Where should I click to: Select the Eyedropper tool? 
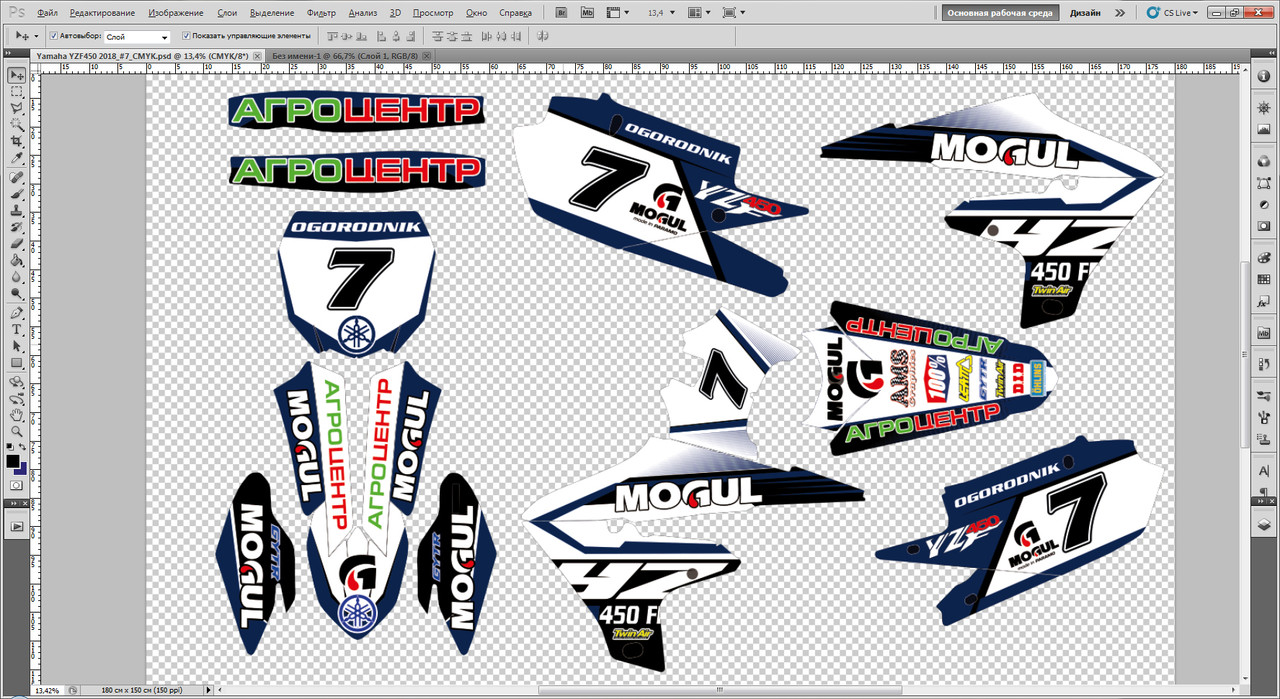coord(17,158)
